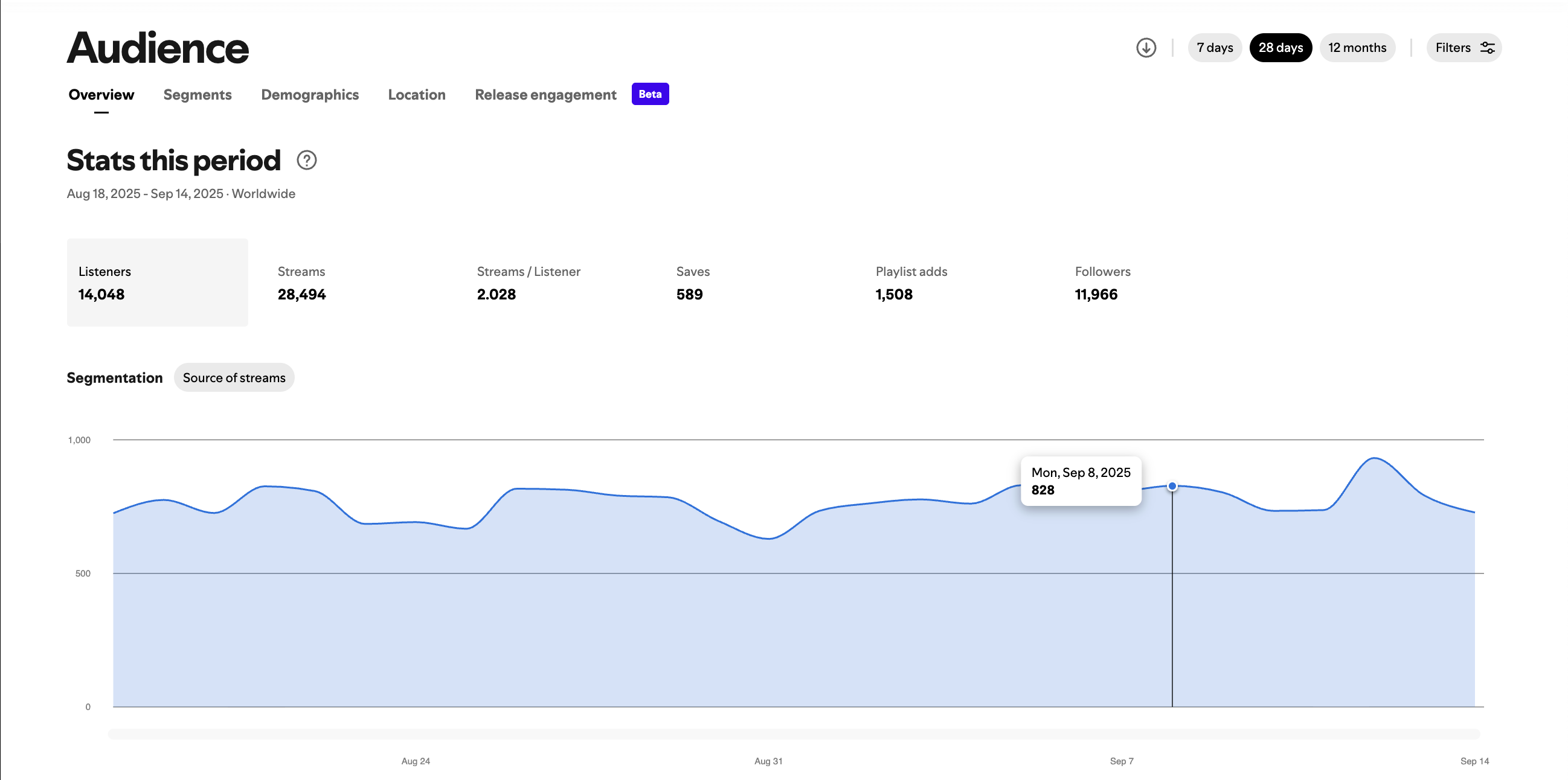Open the Stats this period help icon
The width and height of the screenshot is (1568, 780).
tap(307, 161)
